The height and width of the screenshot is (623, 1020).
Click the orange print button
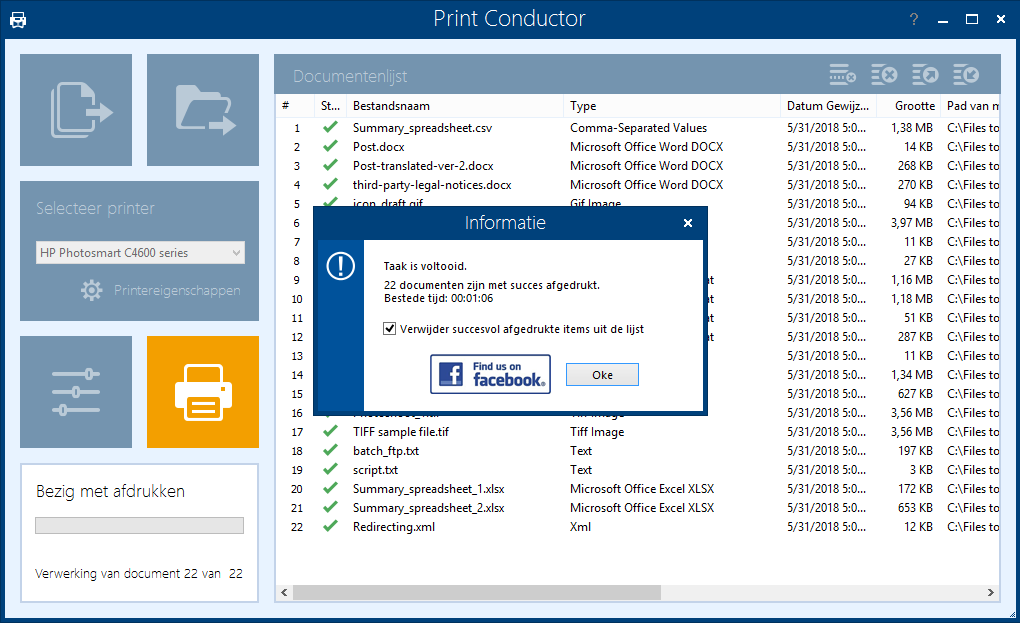pyautogui.click(x=203, y=392)
